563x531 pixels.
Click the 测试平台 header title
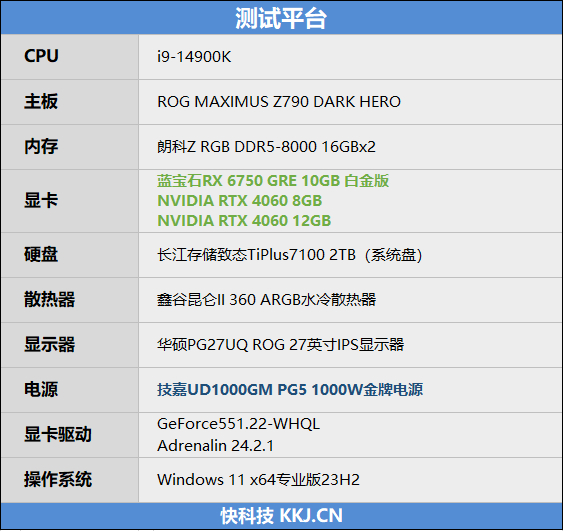[x=281, y=18]
